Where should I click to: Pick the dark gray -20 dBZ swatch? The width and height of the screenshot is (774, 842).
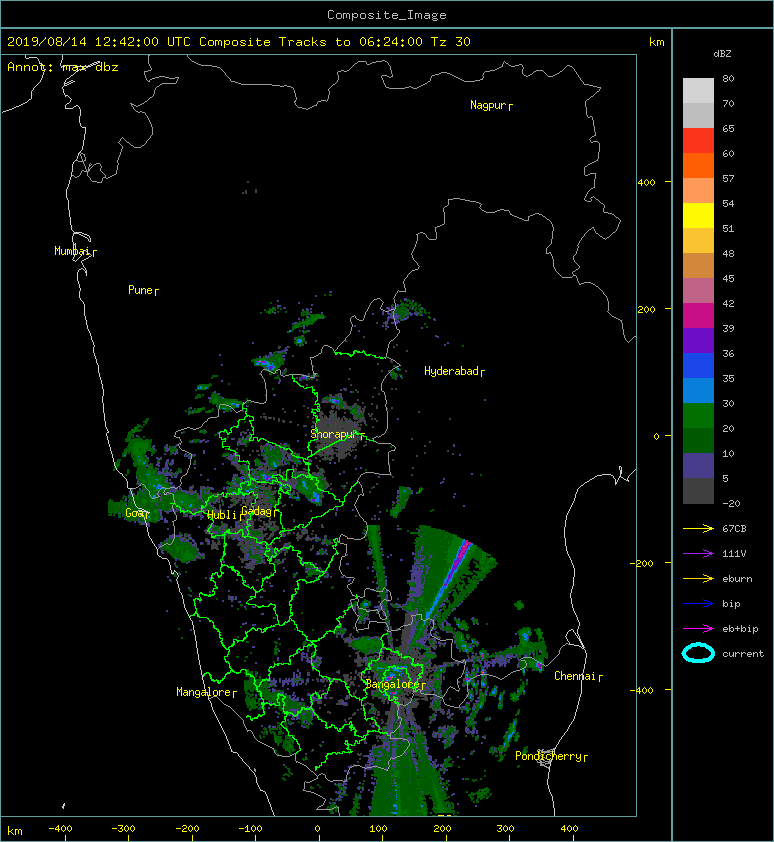[698, 491]
